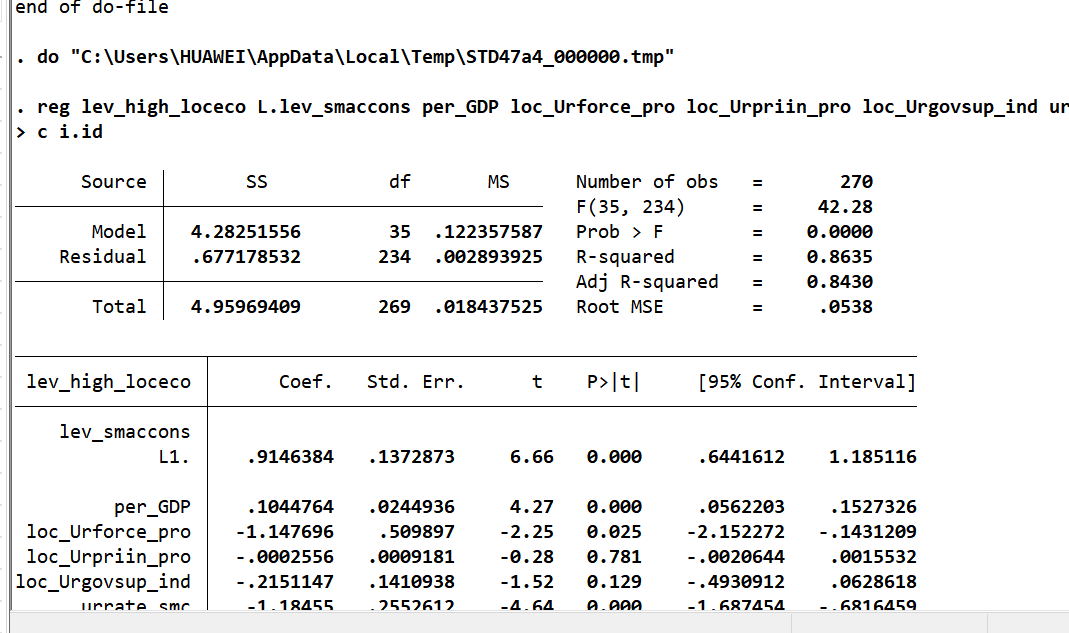Click the loc_Urpriin_pro t-statistic -0.28
This screenshot has width=1069, height=633.
(526, 557)
